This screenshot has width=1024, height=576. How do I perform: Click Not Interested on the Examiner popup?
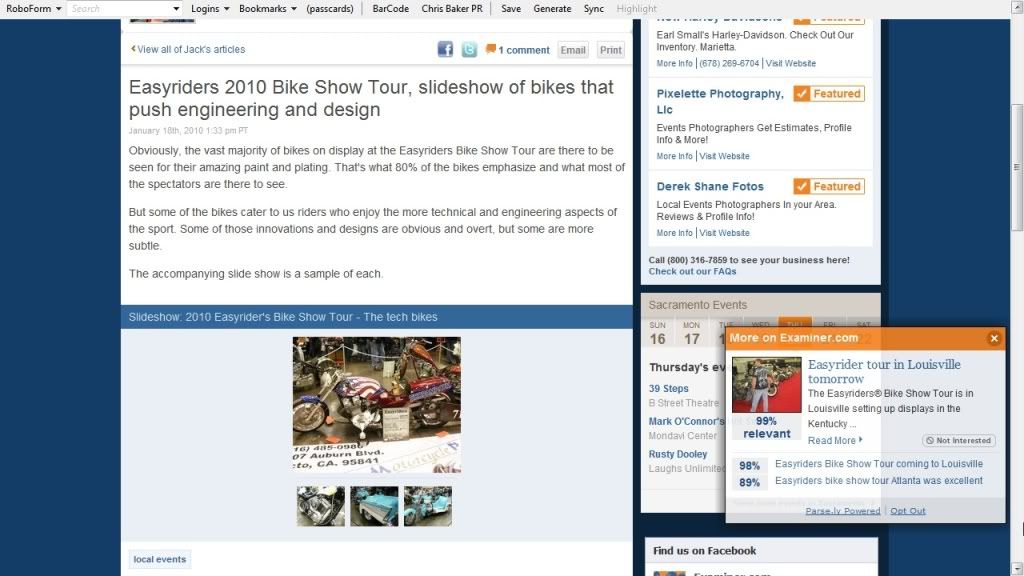tap(958, 440)
